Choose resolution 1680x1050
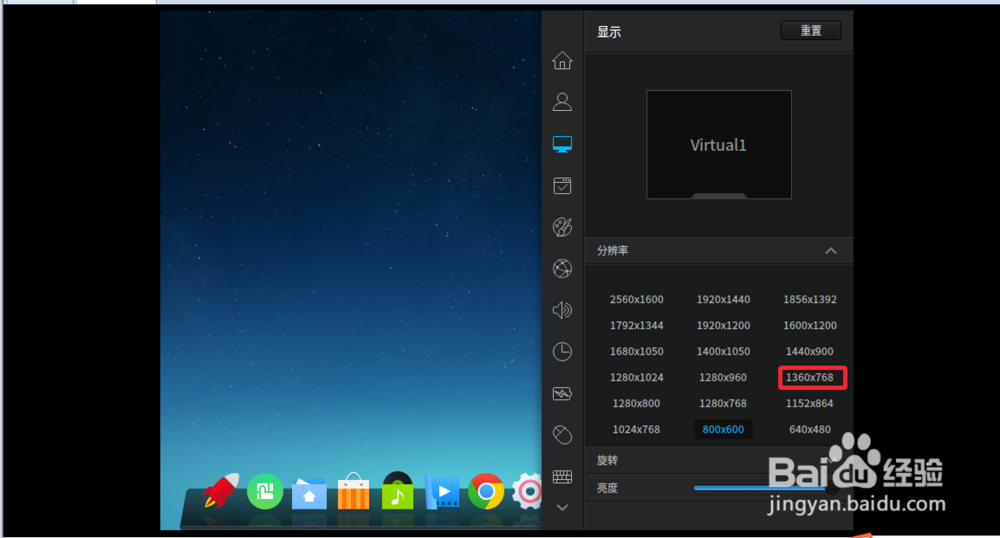 636,352
